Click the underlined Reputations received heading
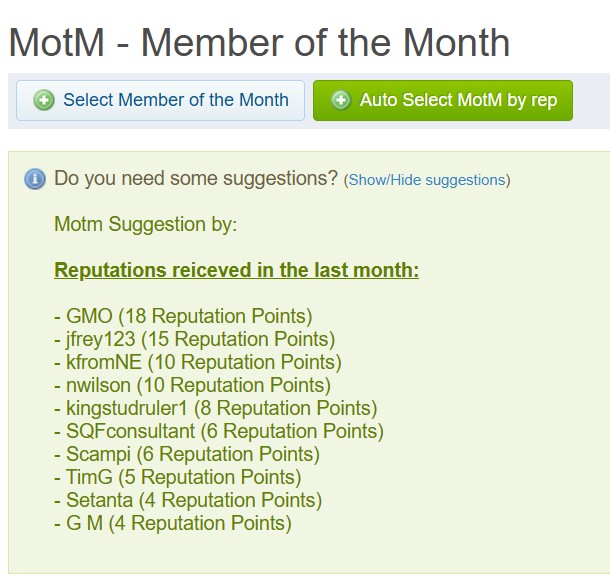The image size is (610, 577). click(x=236, y=270)
